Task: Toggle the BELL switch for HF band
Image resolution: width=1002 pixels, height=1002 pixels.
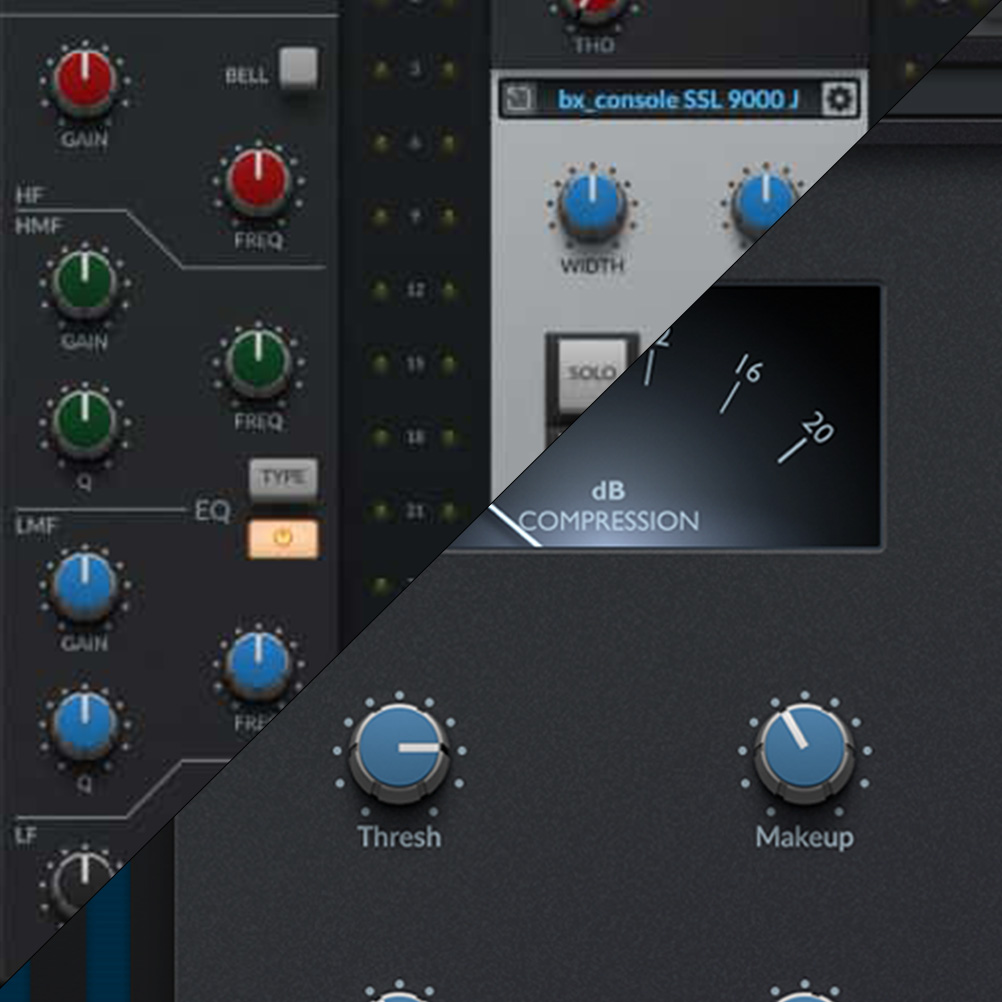Action: click(x=297, y=69)
